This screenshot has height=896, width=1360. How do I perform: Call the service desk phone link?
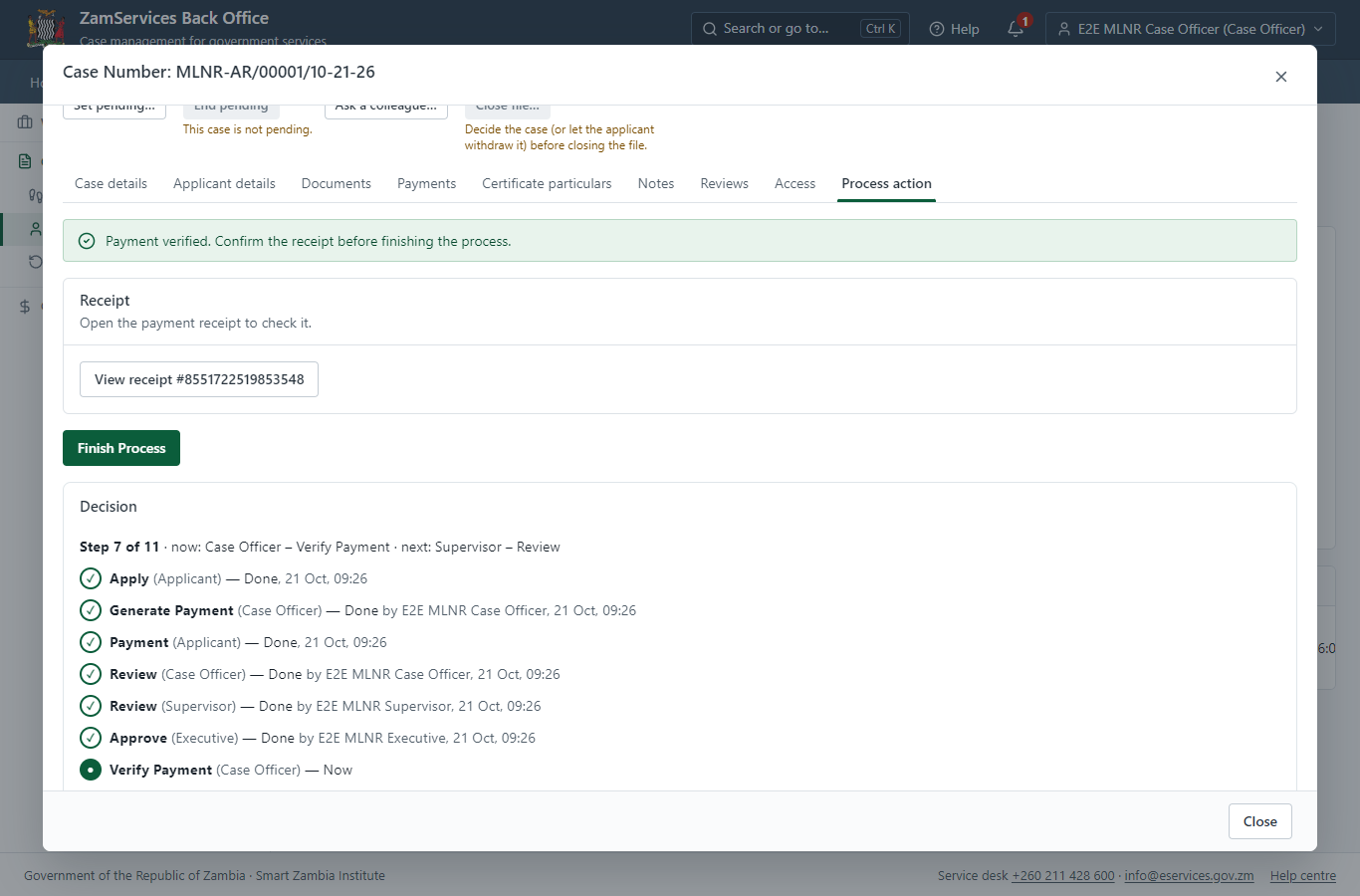[1063, 876]
